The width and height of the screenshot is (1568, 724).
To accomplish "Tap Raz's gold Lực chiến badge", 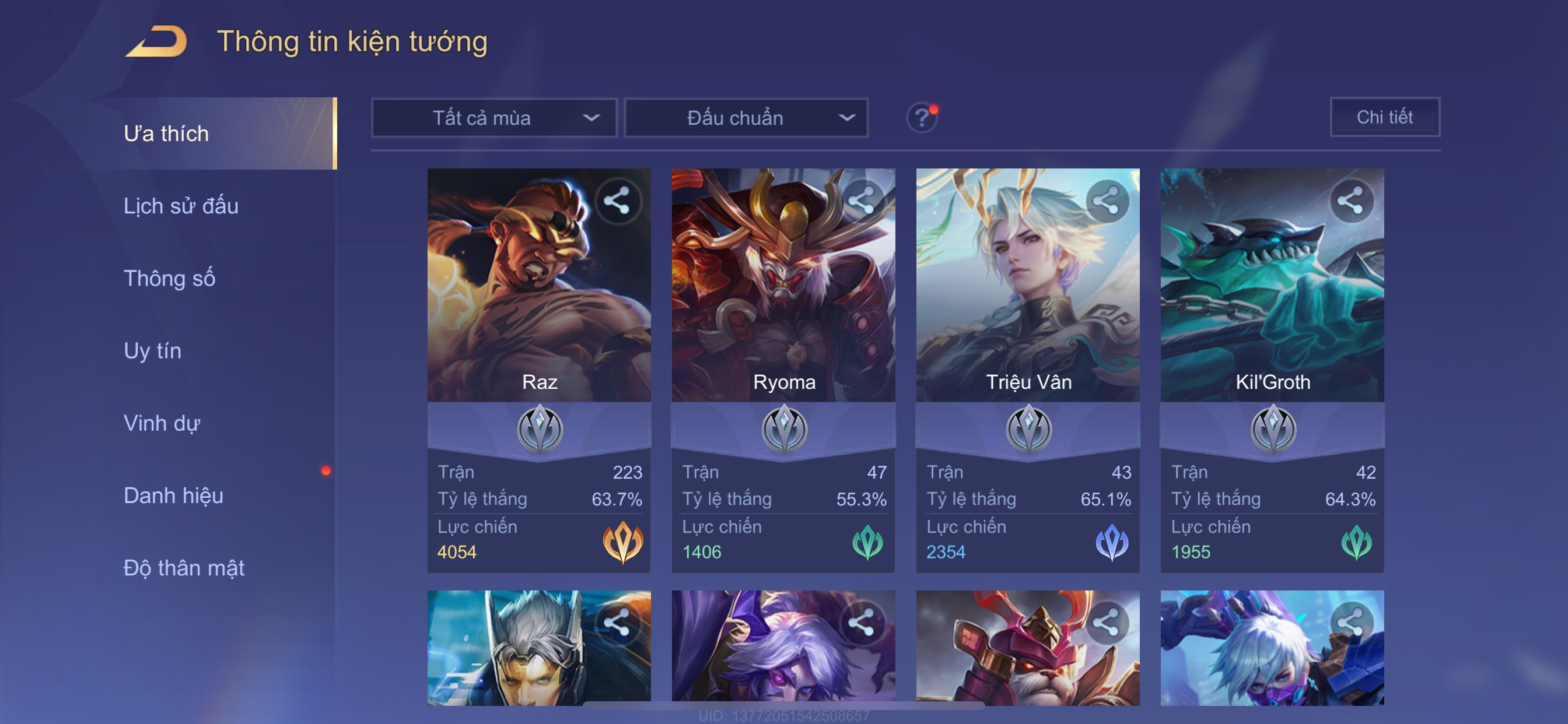I will [622, 541].
